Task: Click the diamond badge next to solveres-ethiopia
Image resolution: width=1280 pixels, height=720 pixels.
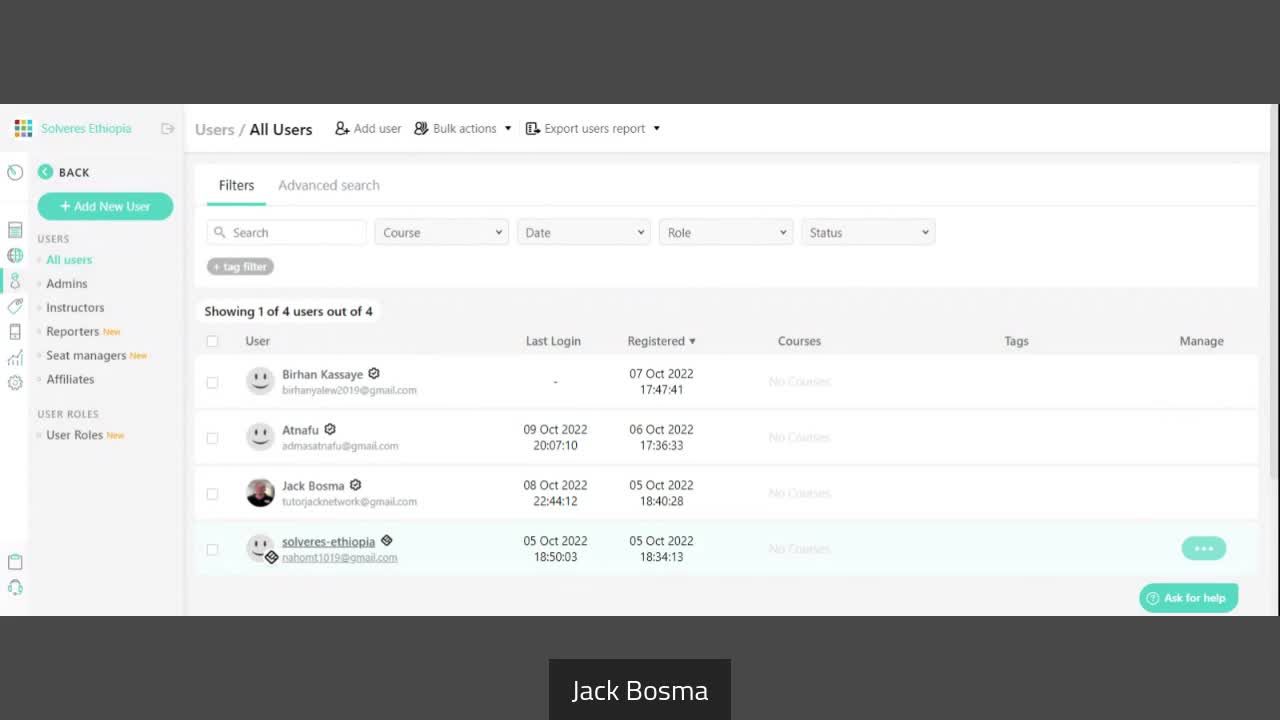Action: point(386,541)
